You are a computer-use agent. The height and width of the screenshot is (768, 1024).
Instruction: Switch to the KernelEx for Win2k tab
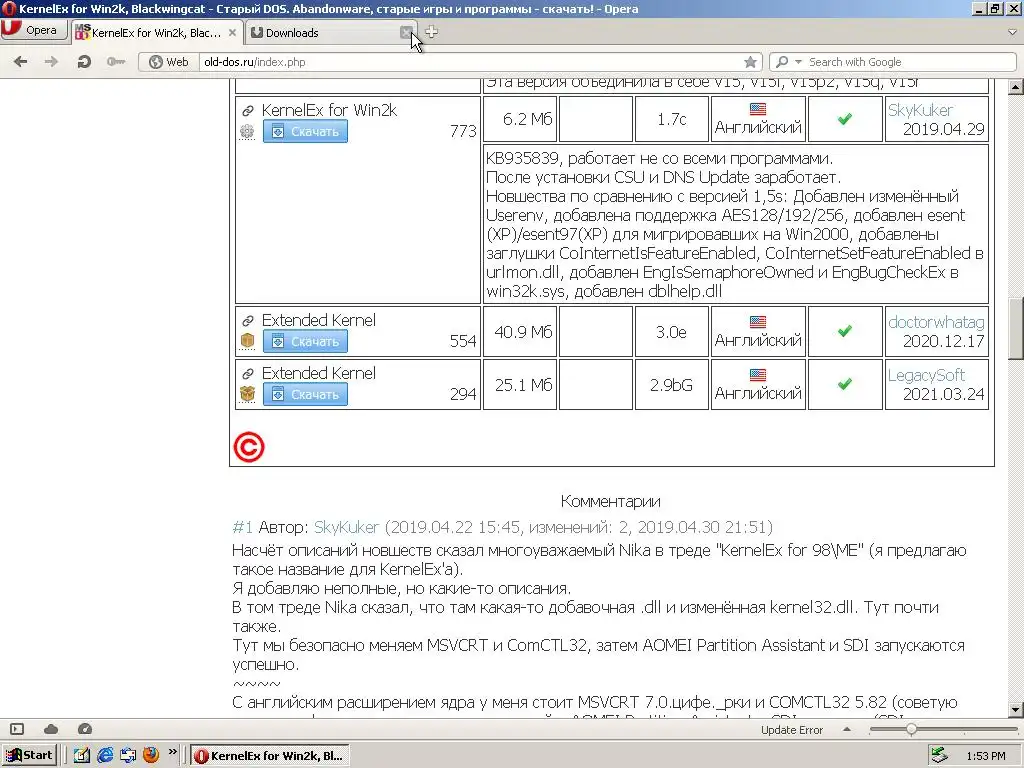click(x=155, y=33)
